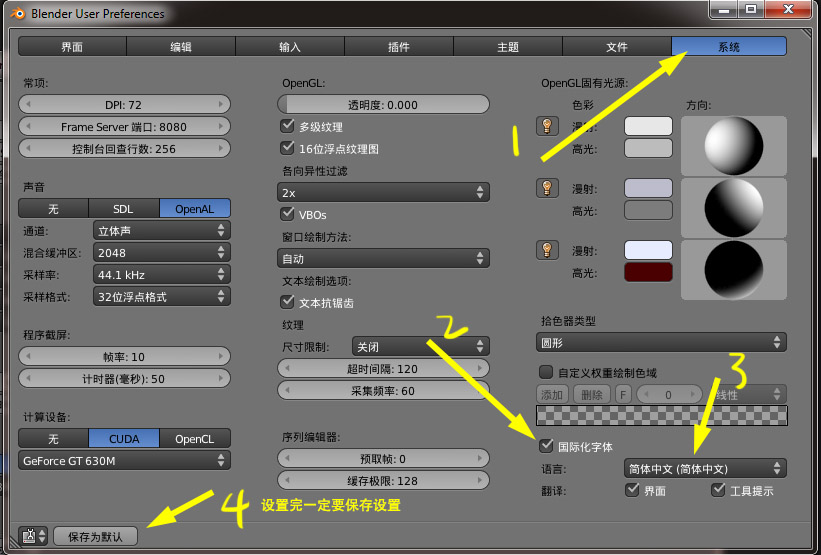Toggle the third OpenGL light bulb icon
821x555 pixels.
pyautogui.click(x=547, y=250)
